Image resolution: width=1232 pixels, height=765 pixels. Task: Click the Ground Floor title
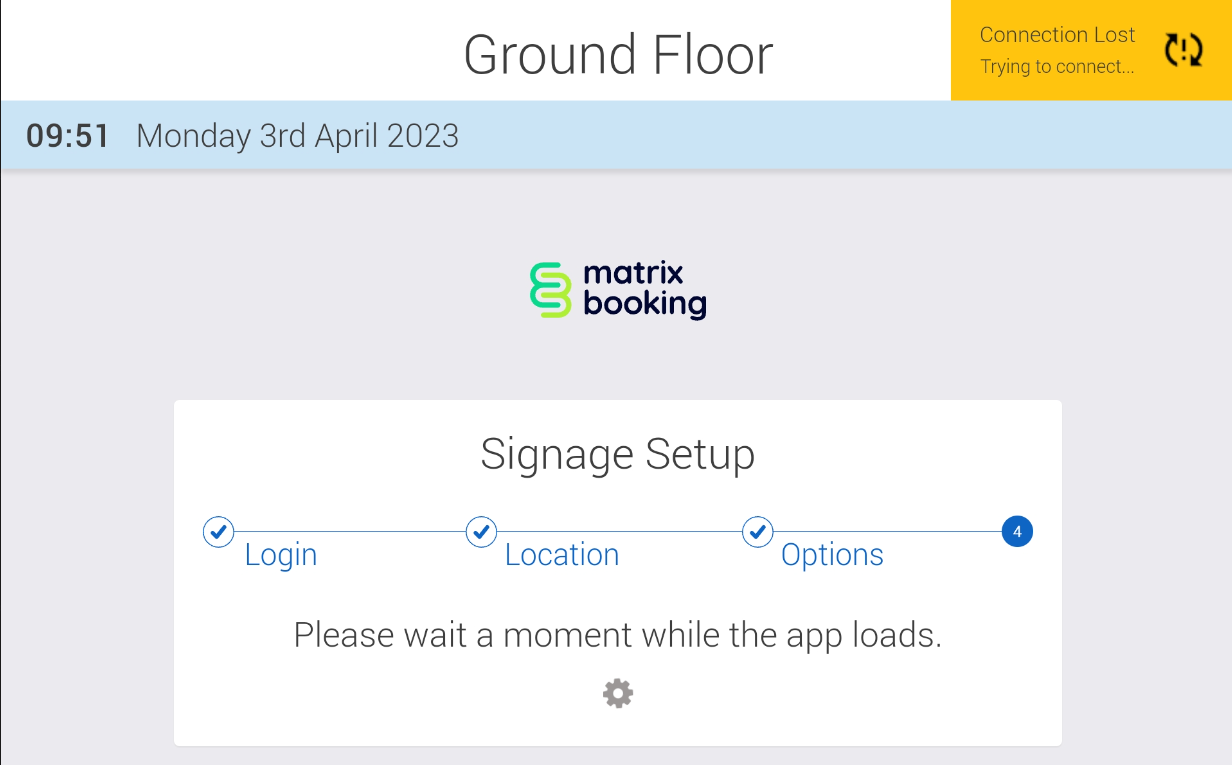click(x=618, y=54)
